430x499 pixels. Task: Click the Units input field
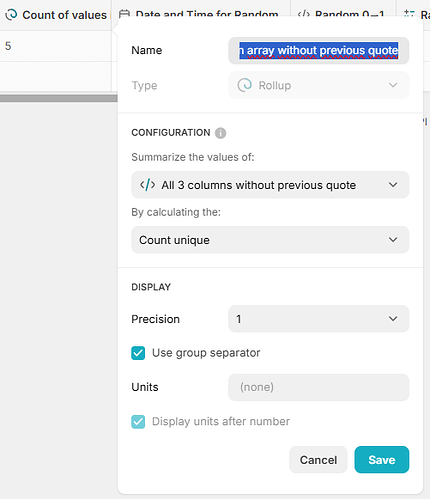pyautogui.click(x=319, y=387)
